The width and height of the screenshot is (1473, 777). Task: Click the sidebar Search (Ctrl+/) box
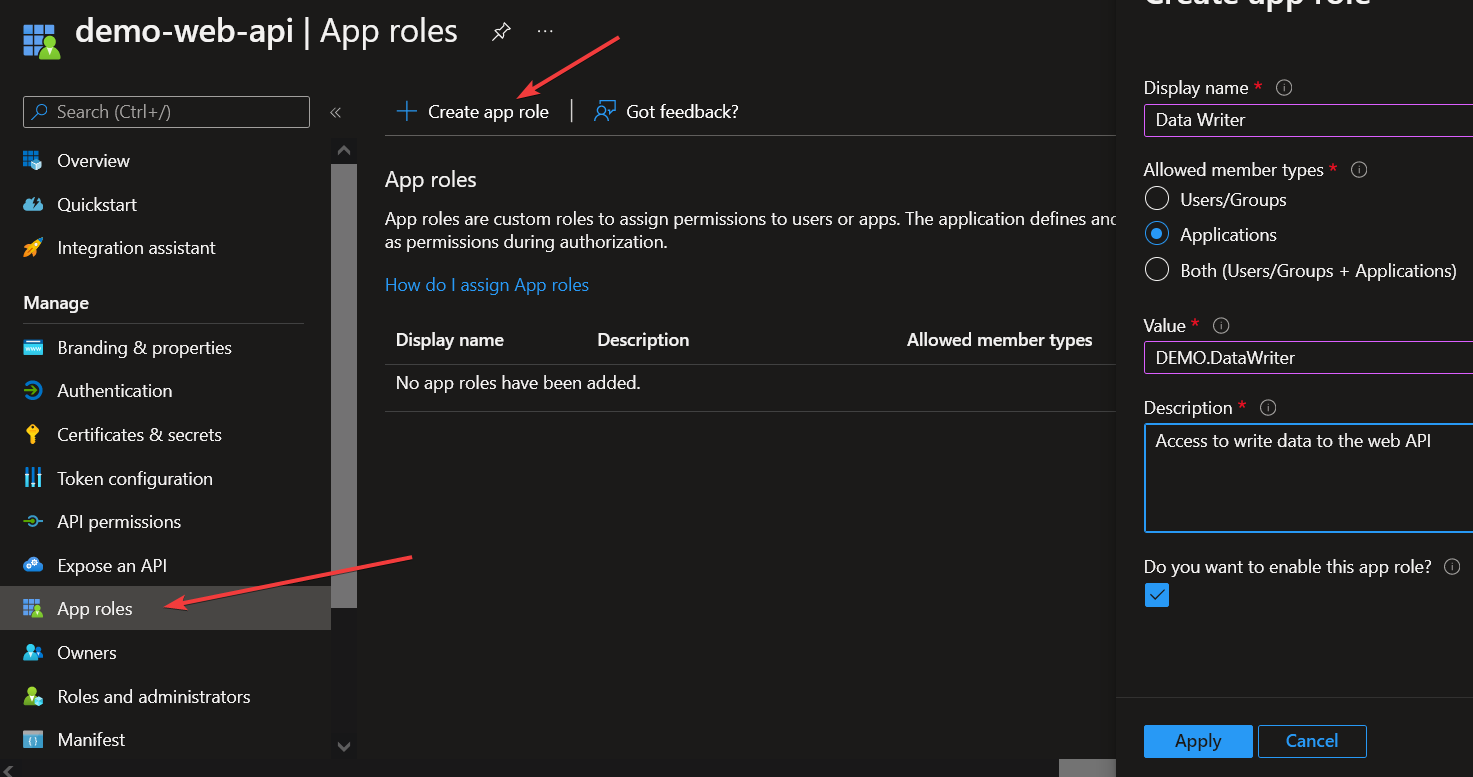pyautogui.click(x=166, y=112)
